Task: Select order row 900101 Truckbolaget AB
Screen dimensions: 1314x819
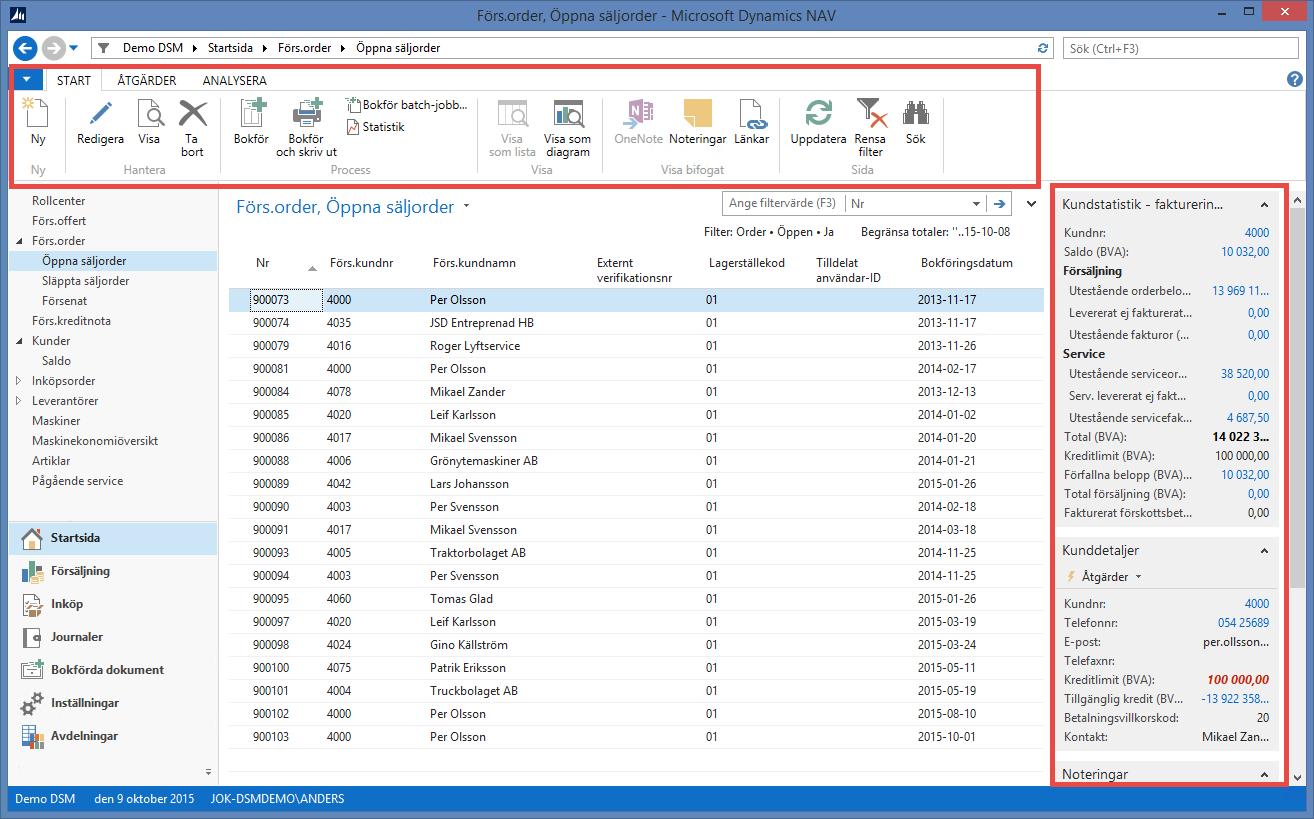Action: coord(636,691)
